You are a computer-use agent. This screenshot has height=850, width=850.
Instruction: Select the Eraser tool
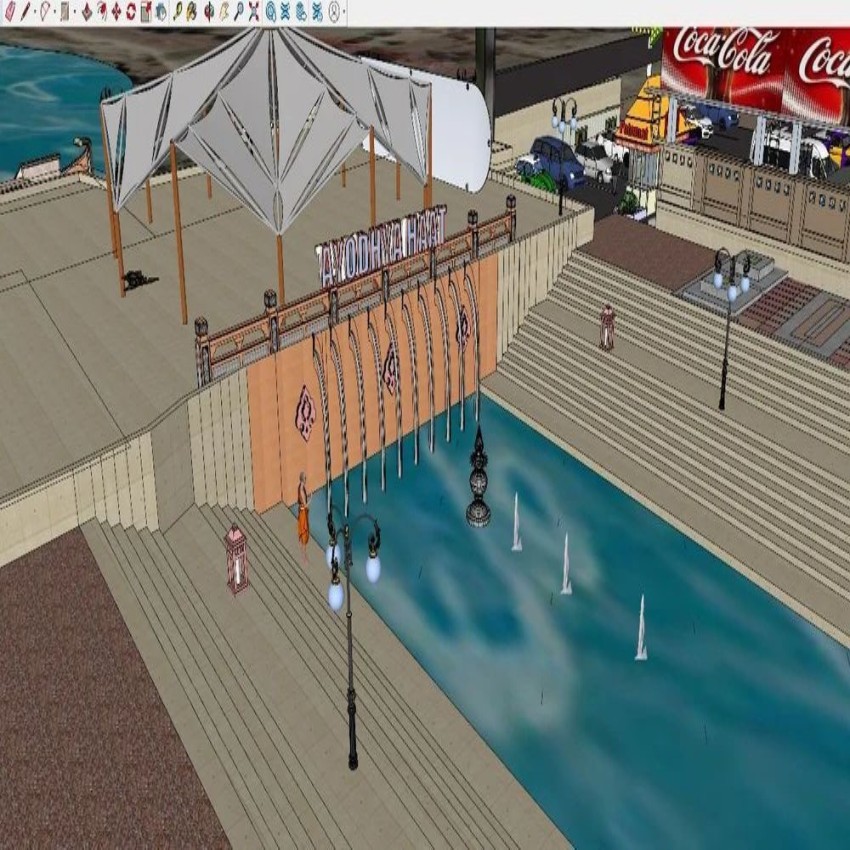[x=10, y=10]
